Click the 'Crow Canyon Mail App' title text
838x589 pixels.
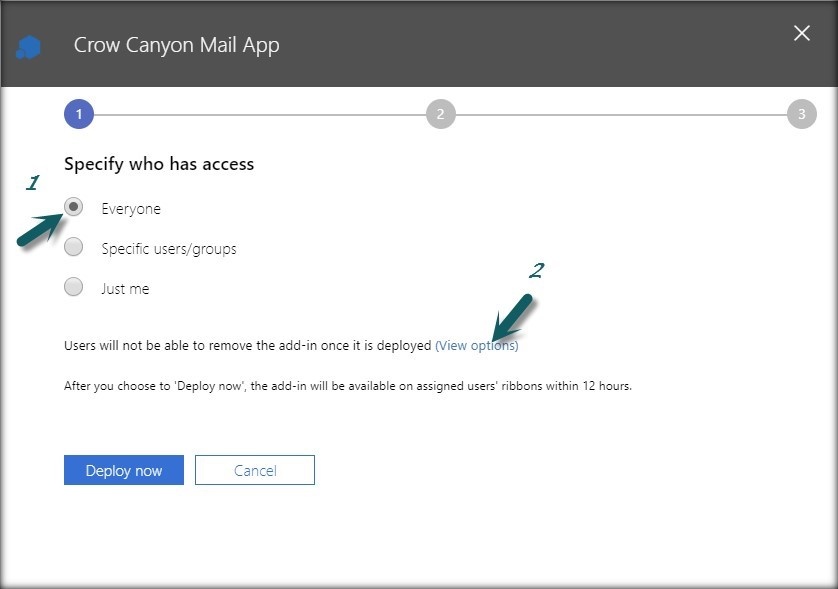(176, 46)
